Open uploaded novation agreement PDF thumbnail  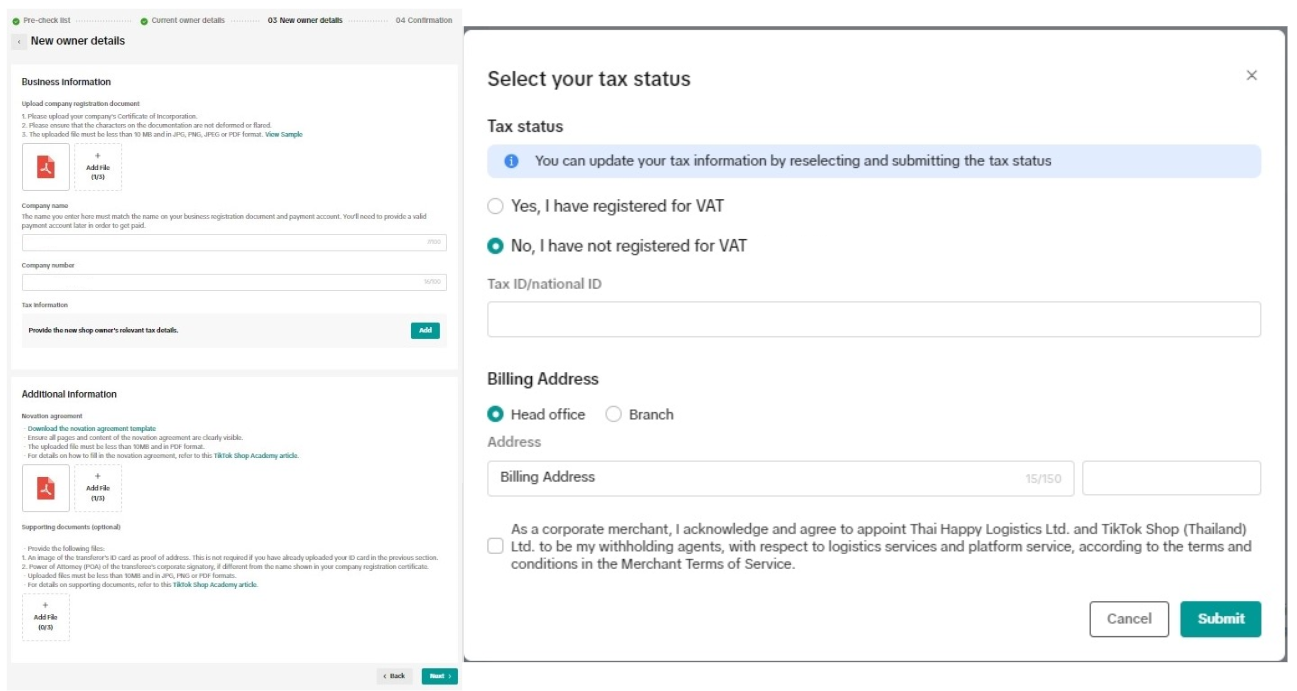point(46,488)
